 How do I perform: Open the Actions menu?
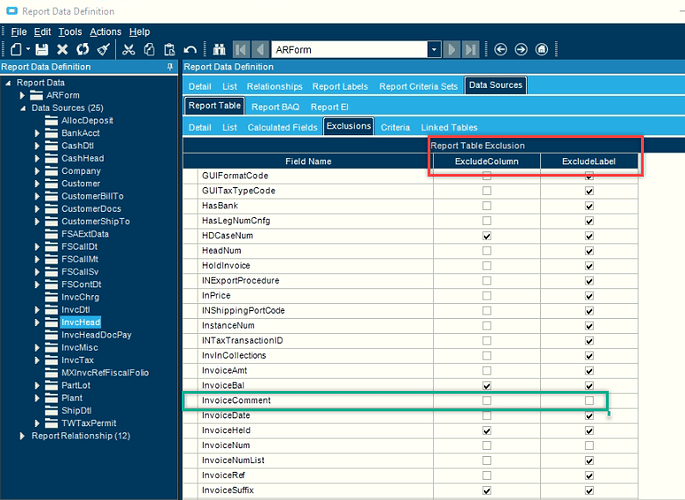tap(106, 32)
